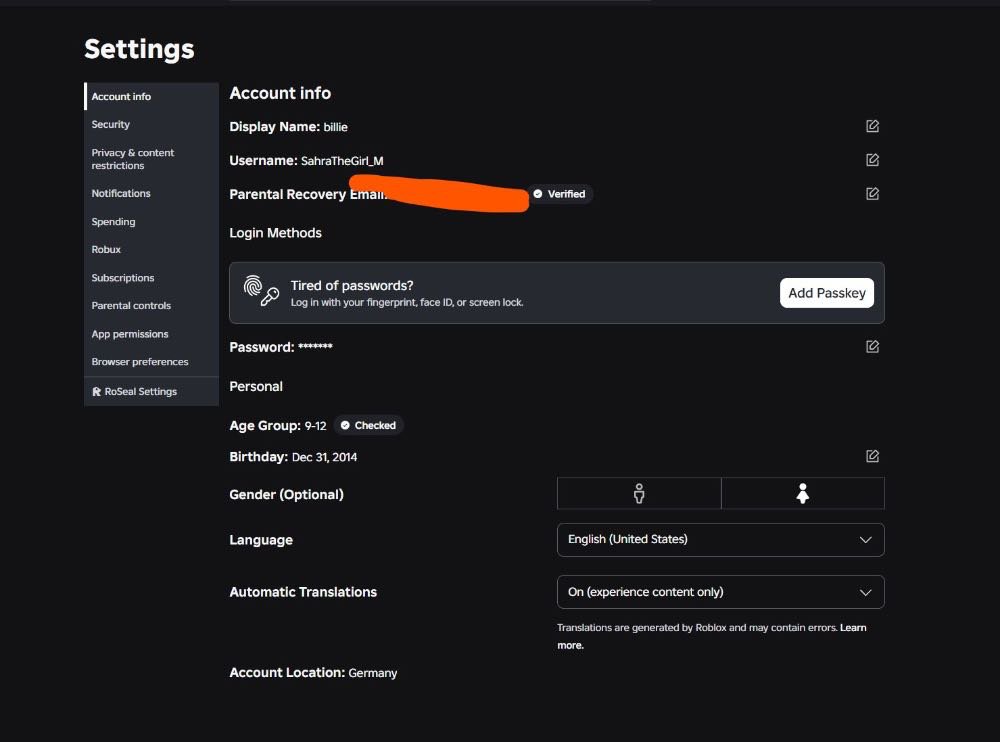1000x742 pixels.
Task: Go to the Robux settings section
Action: click(106, 249)
